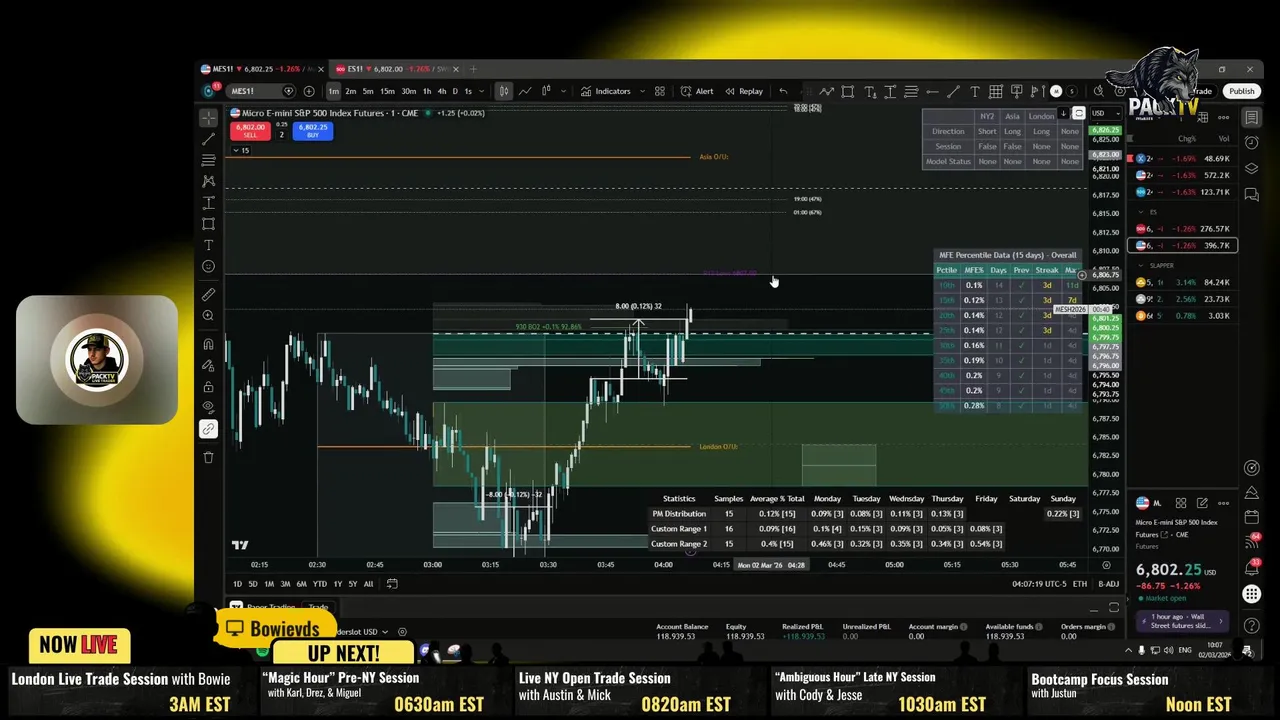Select the crosshair cursor tool
This screenshot has height=720, width=1280.
point(208,118)
